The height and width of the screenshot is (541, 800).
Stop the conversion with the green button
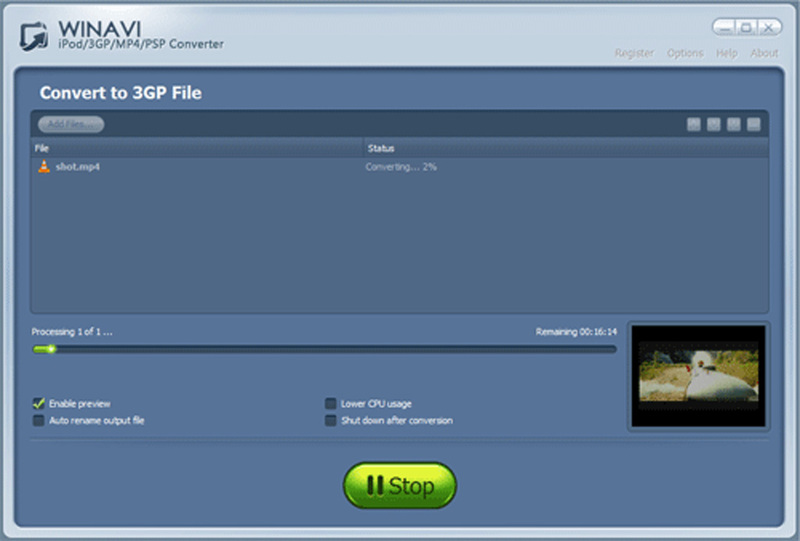399,485
